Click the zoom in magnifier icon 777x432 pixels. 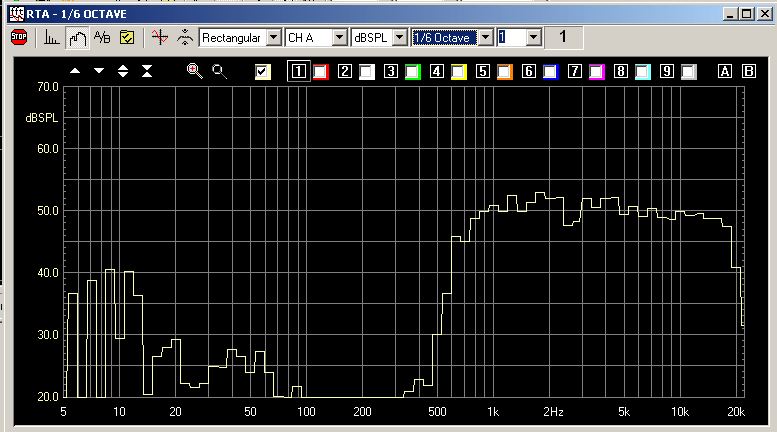coord(195,71)
